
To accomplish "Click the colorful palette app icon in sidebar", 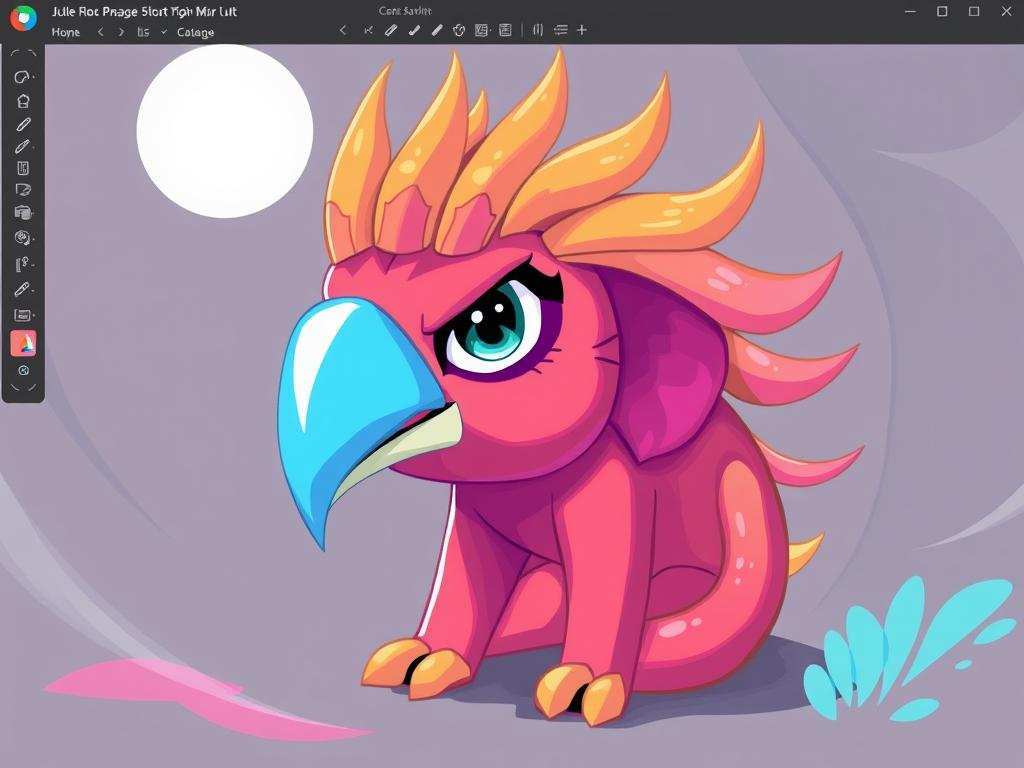I will [x=23, y=343].
